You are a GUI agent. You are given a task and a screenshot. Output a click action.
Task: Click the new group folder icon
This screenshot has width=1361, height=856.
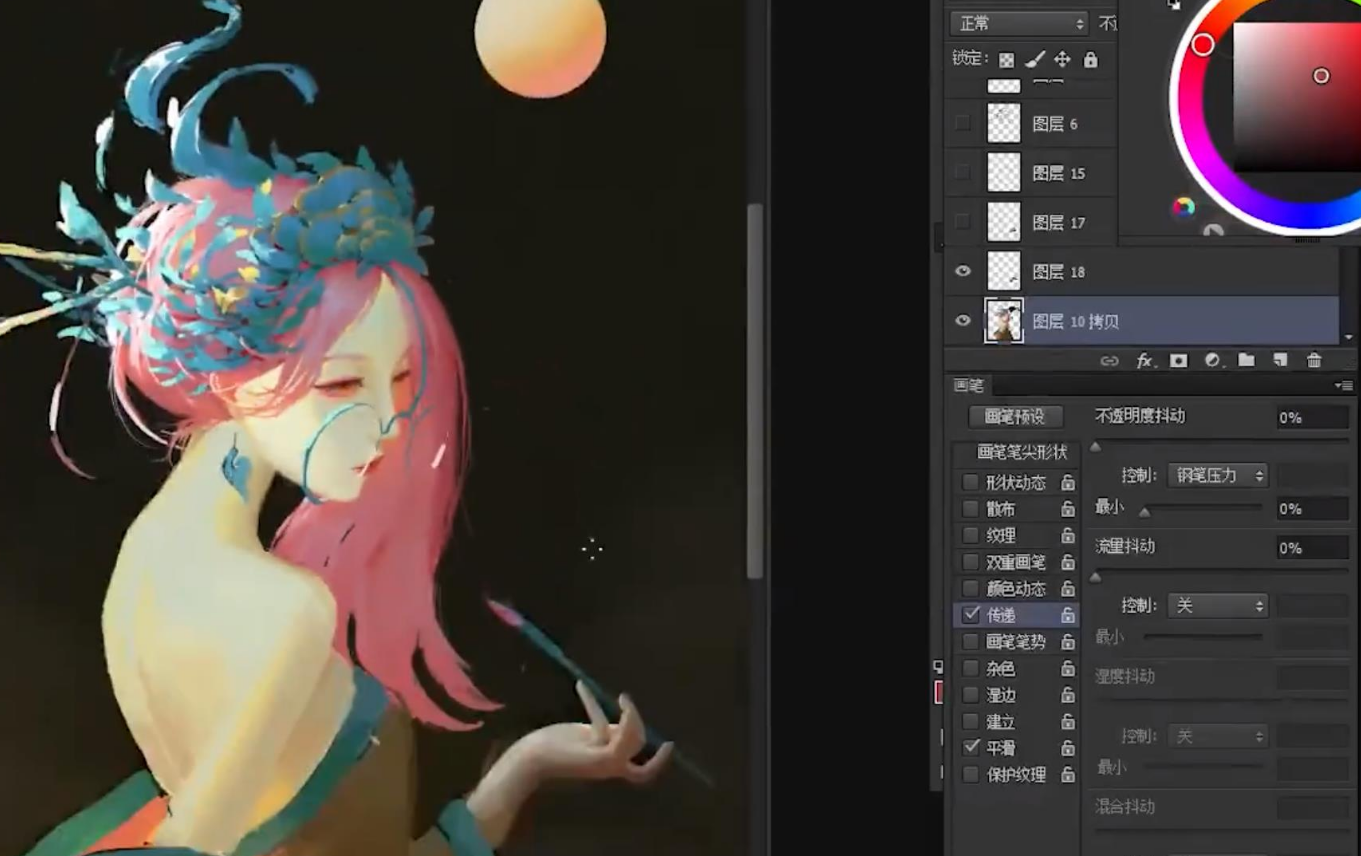click(x=1246, y=361)
